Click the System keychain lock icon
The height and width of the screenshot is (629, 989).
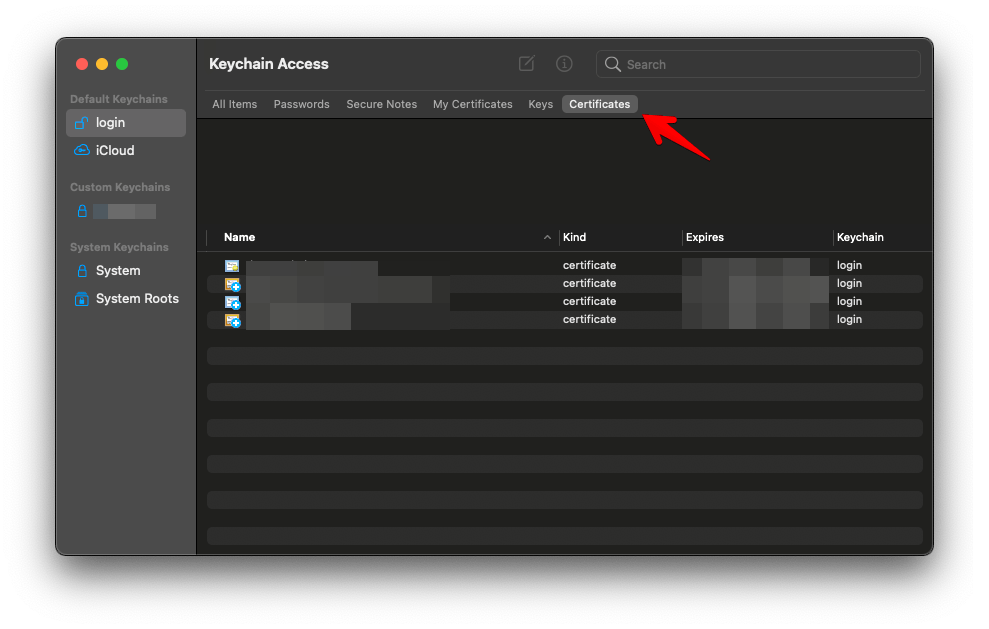(82, 271)
